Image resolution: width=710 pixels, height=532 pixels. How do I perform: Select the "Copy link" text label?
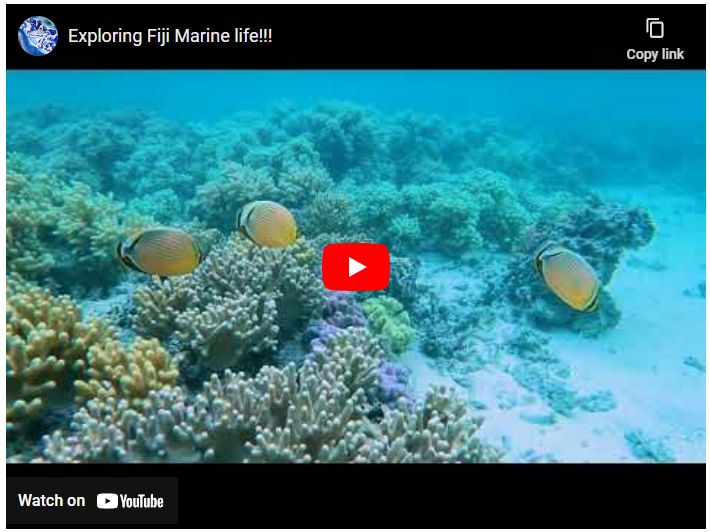[x=655, y=54]
